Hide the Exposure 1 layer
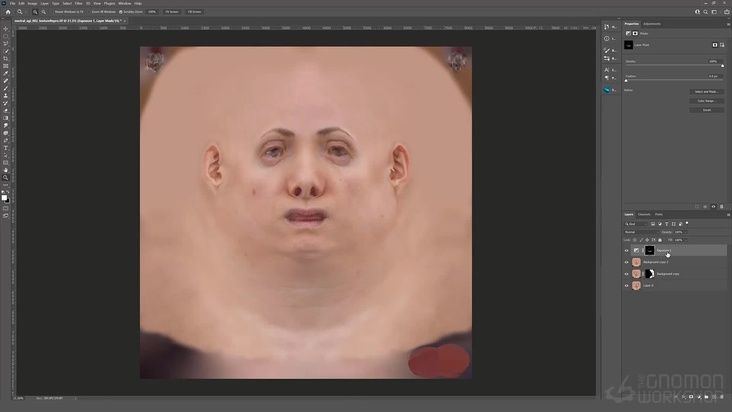Image resolution: width=732 pixels, height=412 pixels. (x=626, y=251)
